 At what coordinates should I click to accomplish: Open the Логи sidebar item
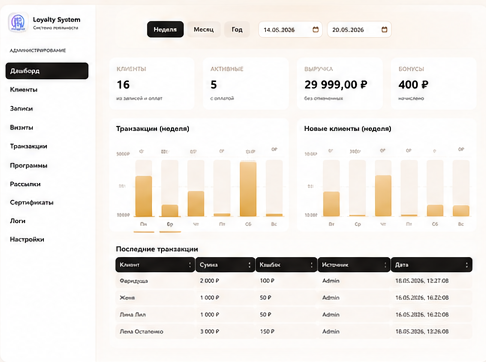[18, 221]
